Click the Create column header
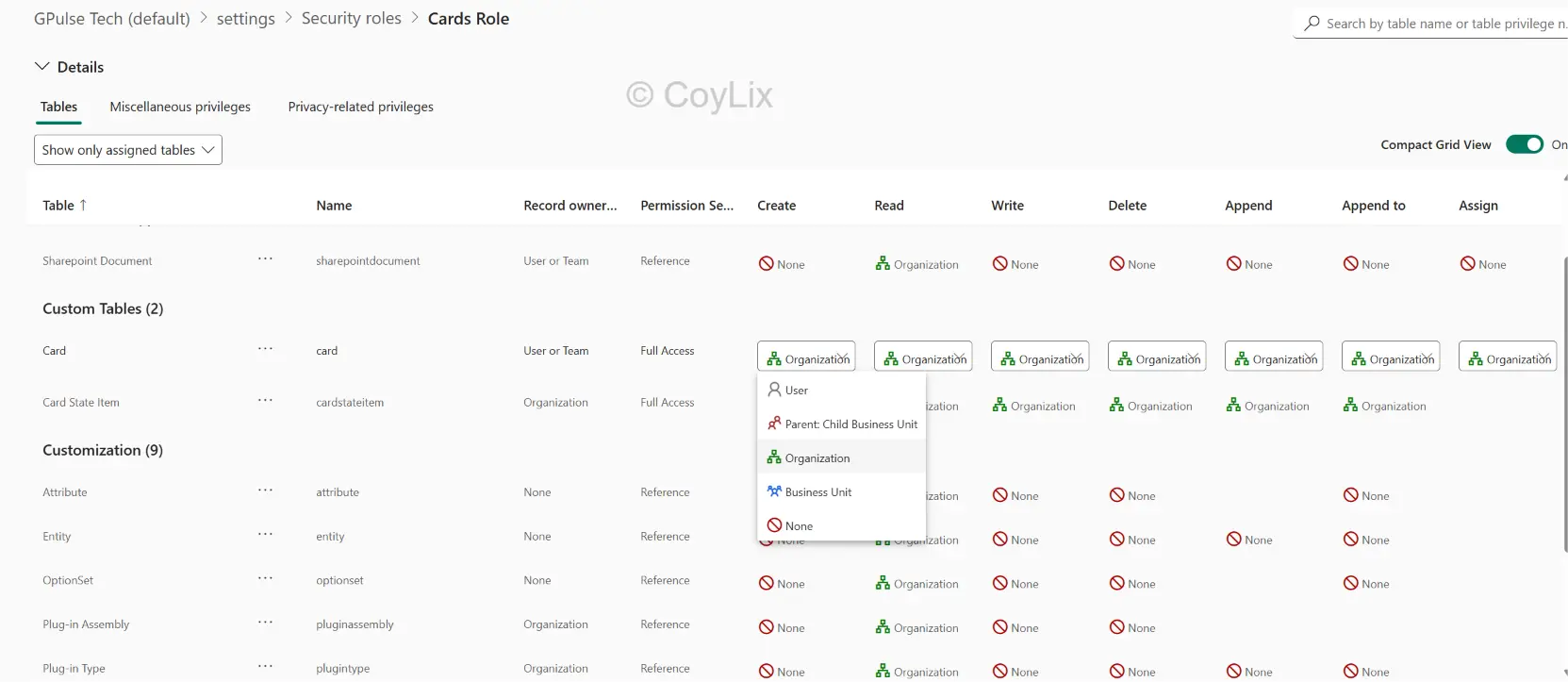 click(776, 205)
